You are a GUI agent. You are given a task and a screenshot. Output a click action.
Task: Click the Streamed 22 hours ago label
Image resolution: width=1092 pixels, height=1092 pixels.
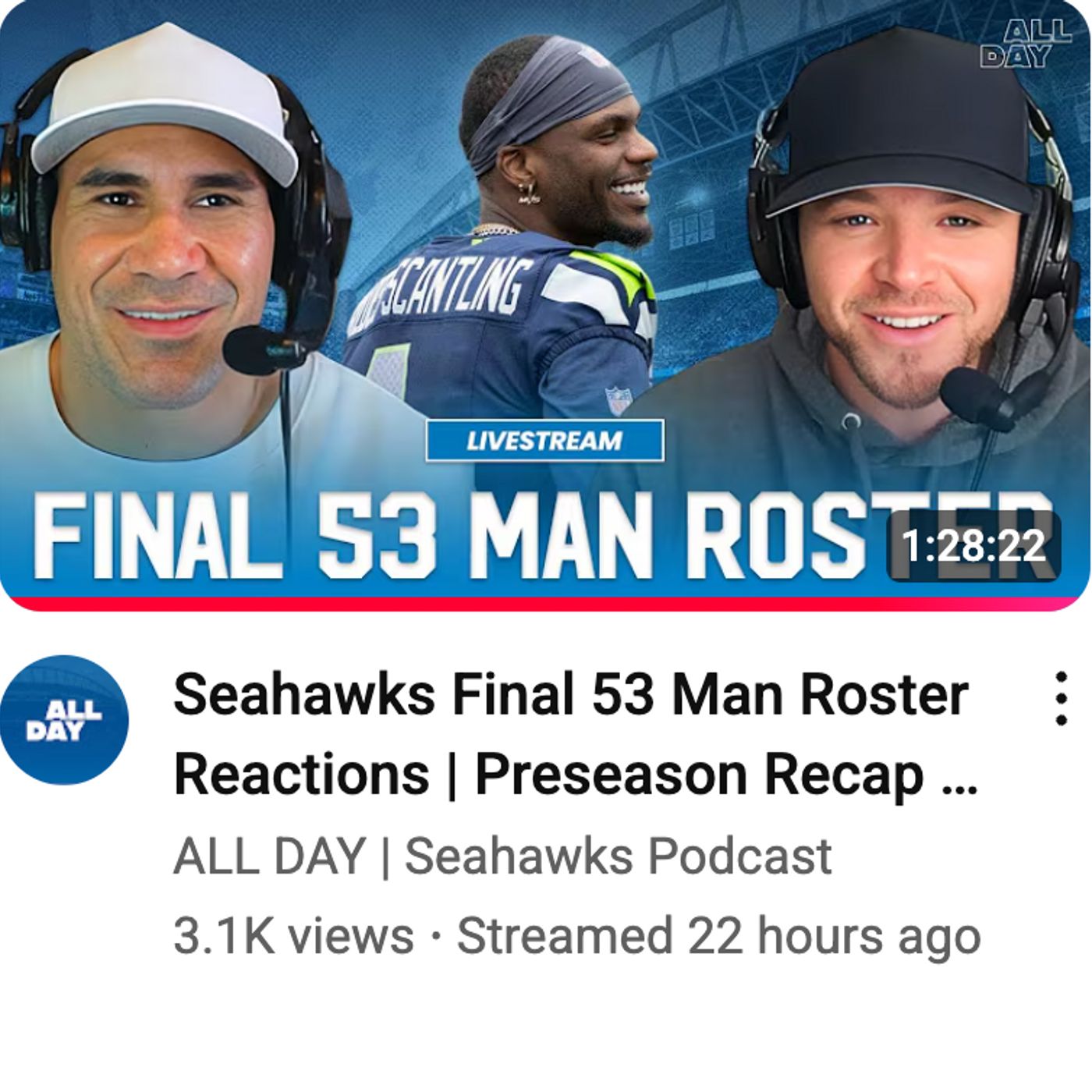[x=718, y=935]
